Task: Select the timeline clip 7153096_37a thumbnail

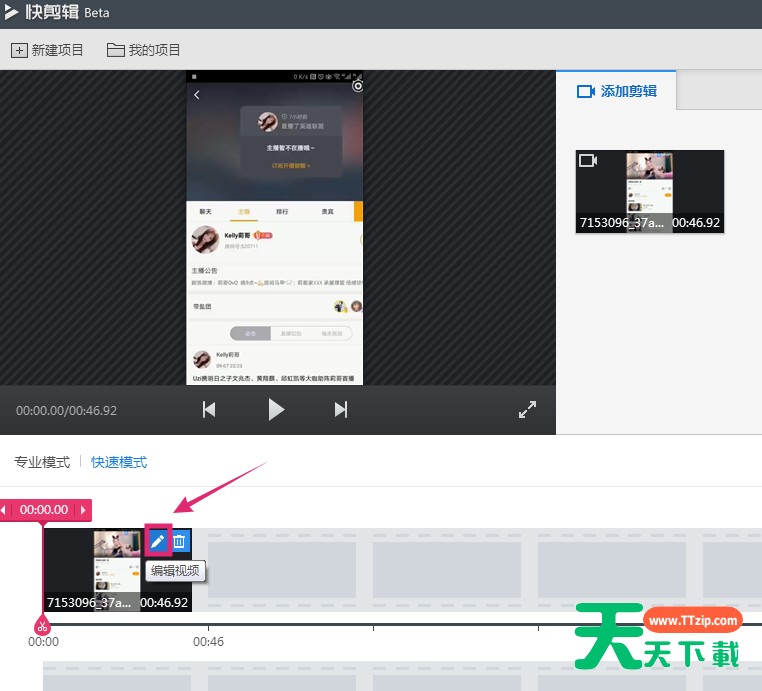Action: pyautogui.click(x=118, y=570)
